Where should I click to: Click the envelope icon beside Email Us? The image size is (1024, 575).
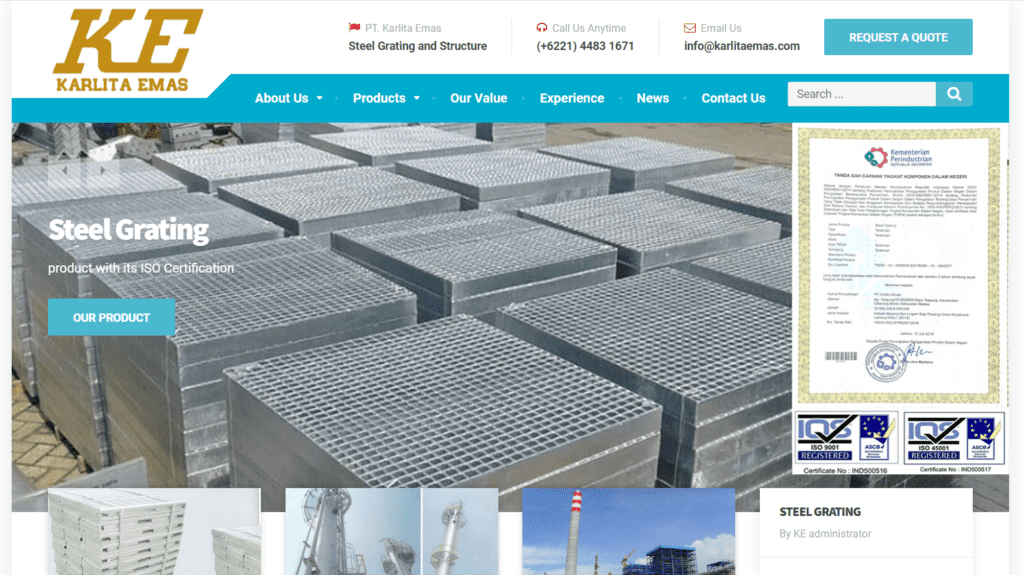[690, 28]
